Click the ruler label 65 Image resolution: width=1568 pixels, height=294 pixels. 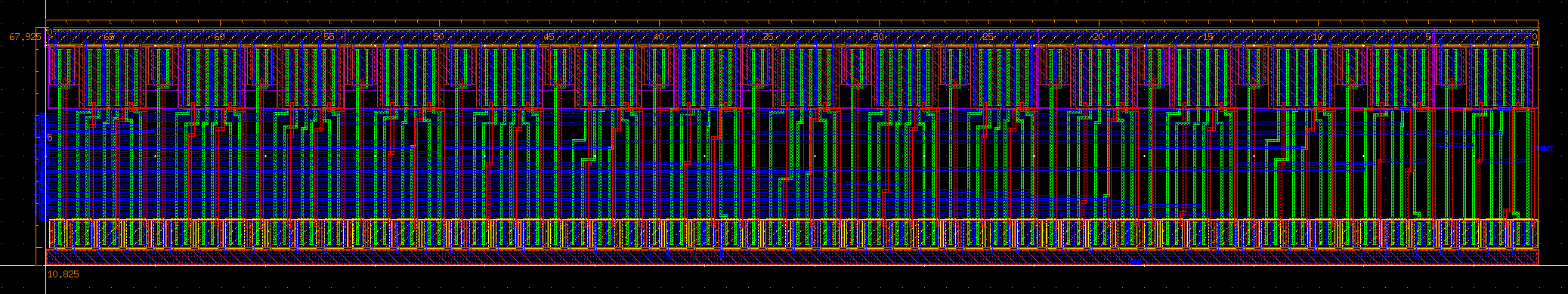[110, 37]
